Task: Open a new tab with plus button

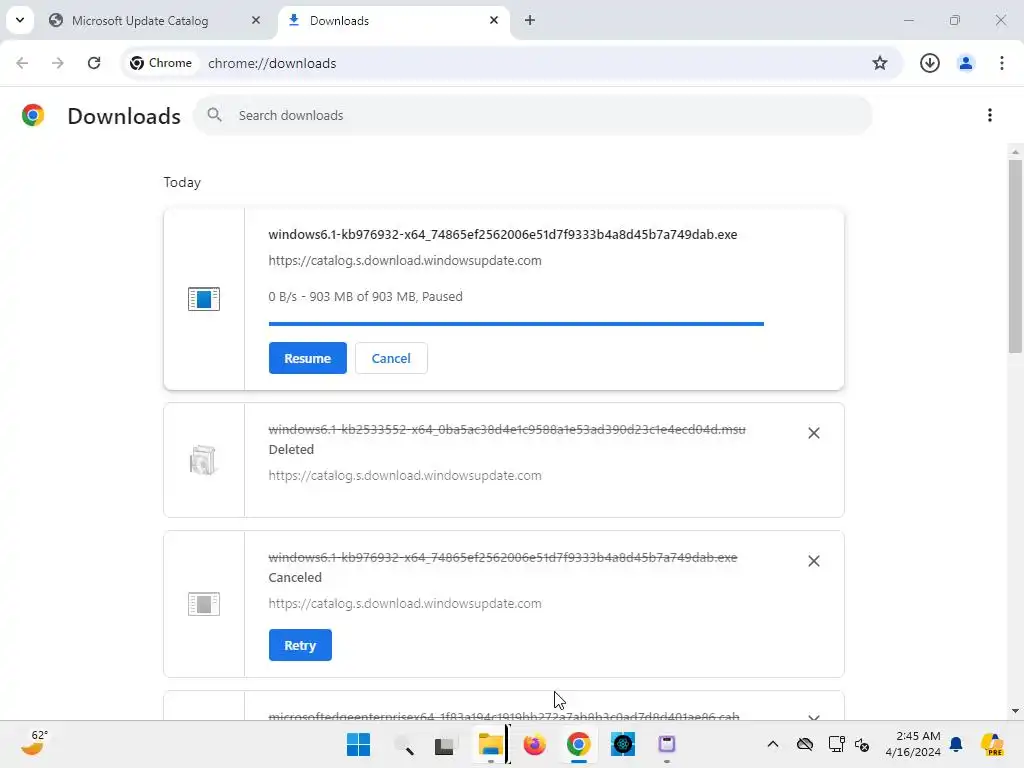Action: click(530, 20)
